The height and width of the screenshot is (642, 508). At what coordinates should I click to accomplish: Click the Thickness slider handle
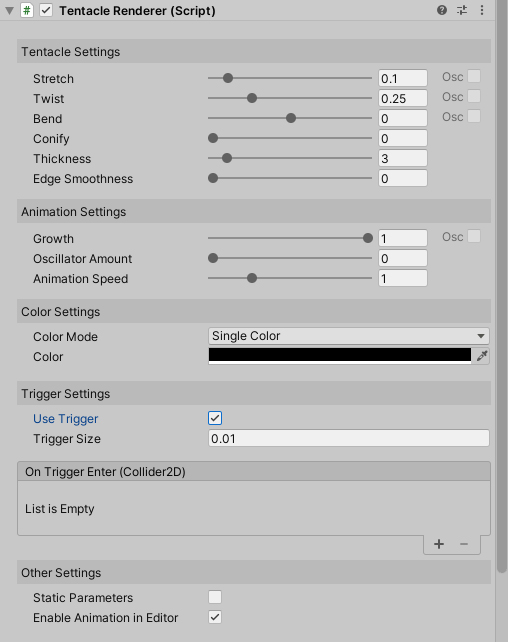tap(227, 158)
